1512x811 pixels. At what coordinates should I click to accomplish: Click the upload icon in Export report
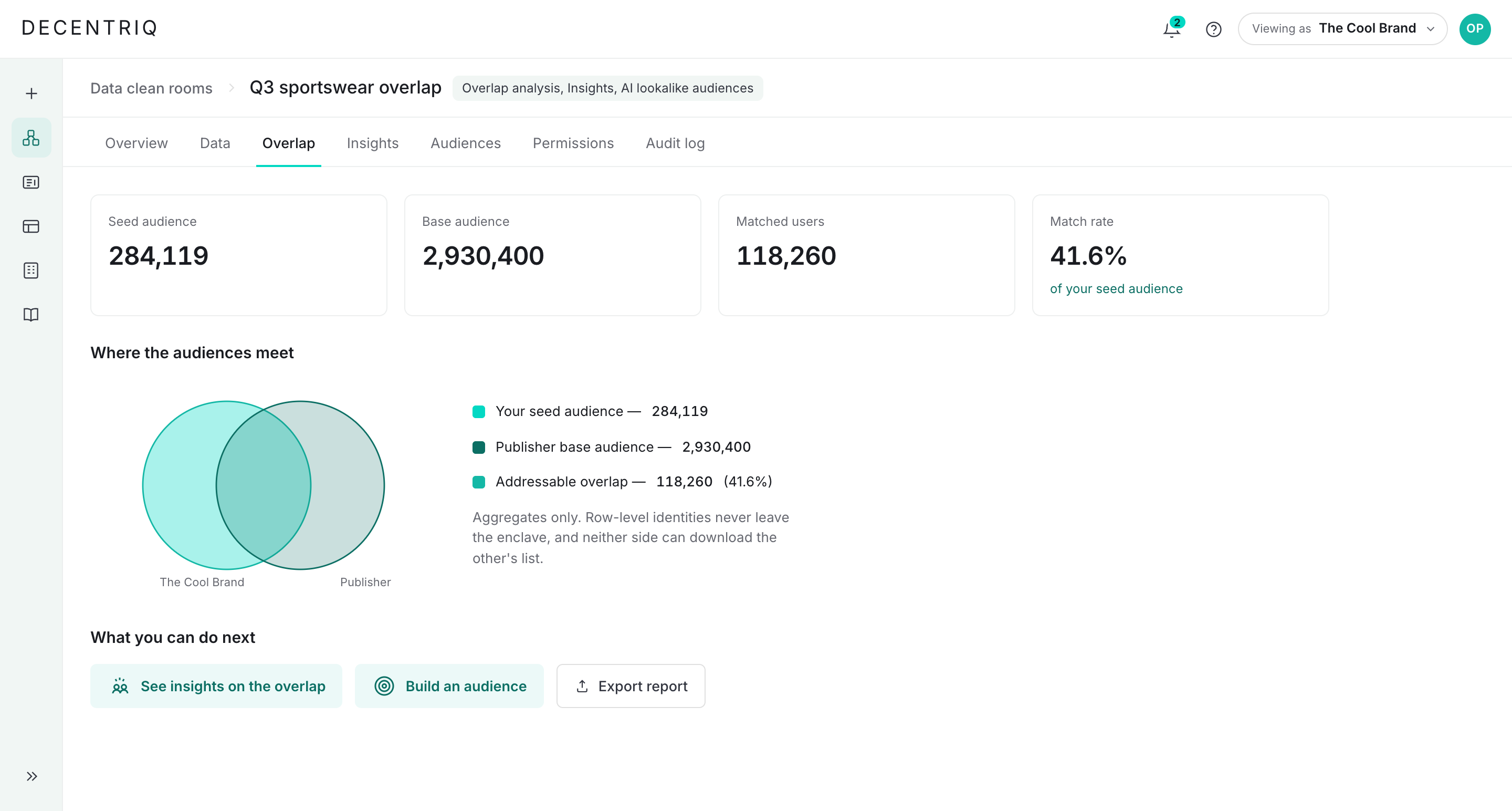click(582, 686)
